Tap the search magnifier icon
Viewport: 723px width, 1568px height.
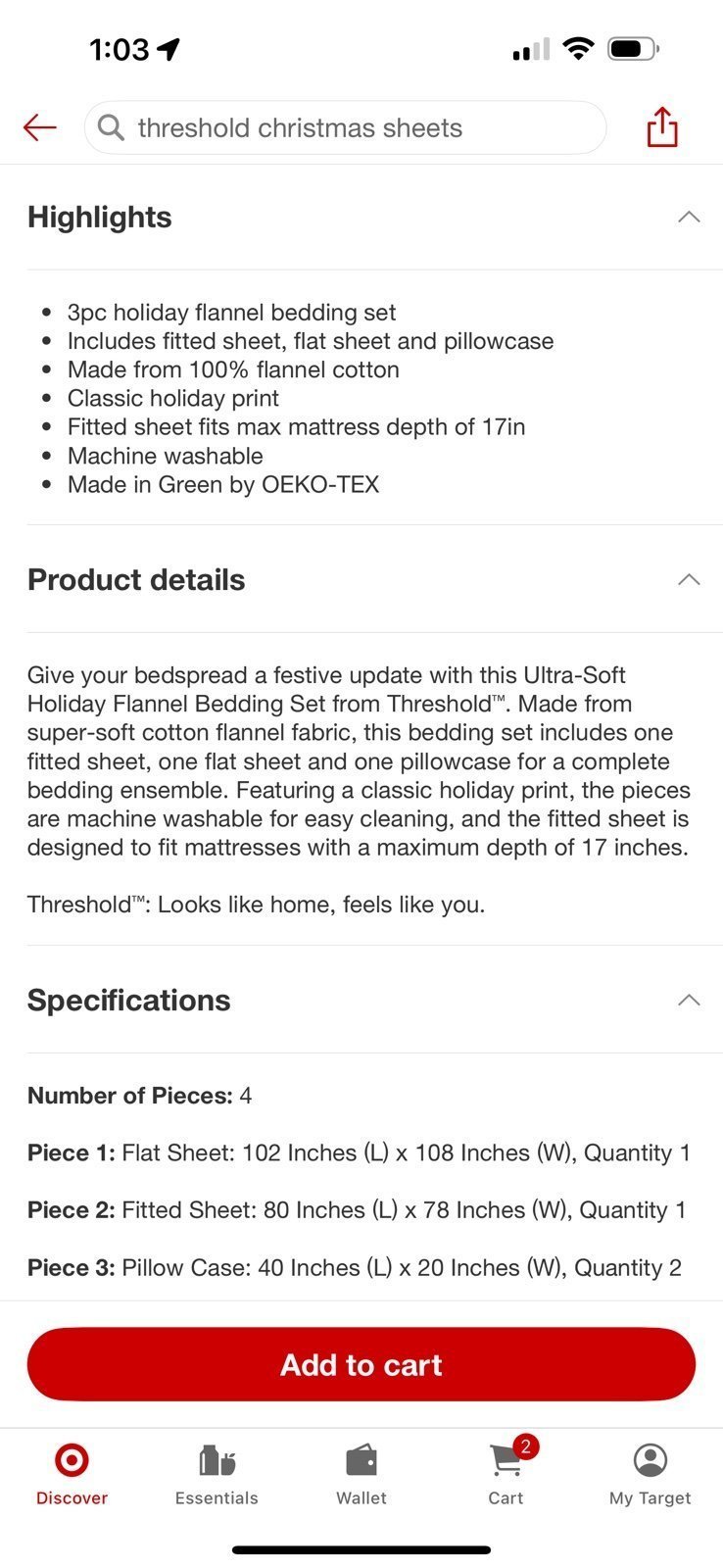pos(112,127)
